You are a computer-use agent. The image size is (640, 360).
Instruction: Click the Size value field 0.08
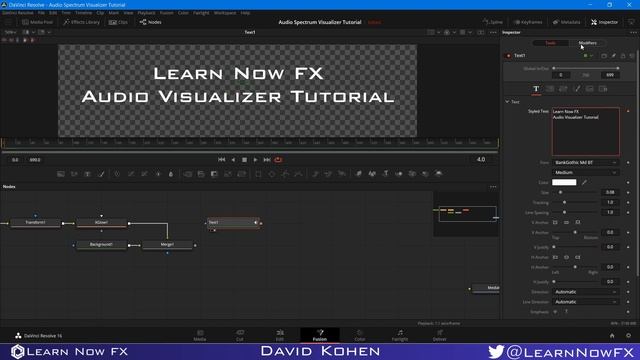pos(610,192)
